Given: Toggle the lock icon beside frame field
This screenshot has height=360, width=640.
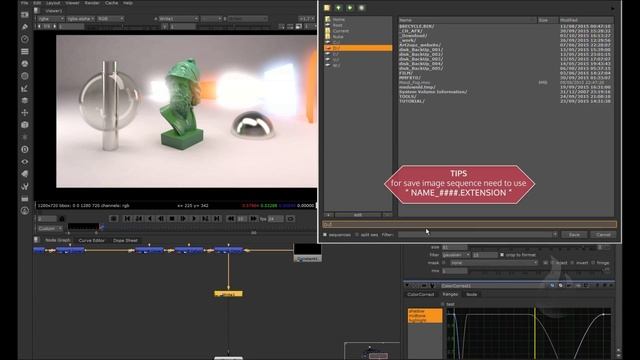Looking at the screenshot, I should (62, 219).
